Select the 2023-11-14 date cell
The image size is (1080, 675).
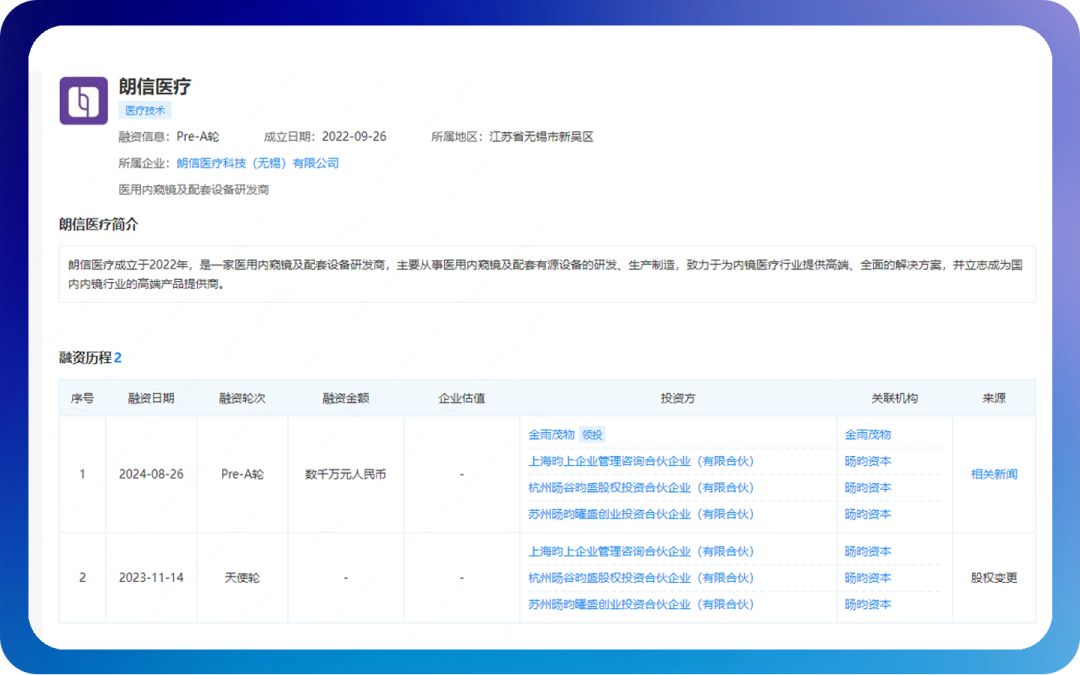[151, 578]
